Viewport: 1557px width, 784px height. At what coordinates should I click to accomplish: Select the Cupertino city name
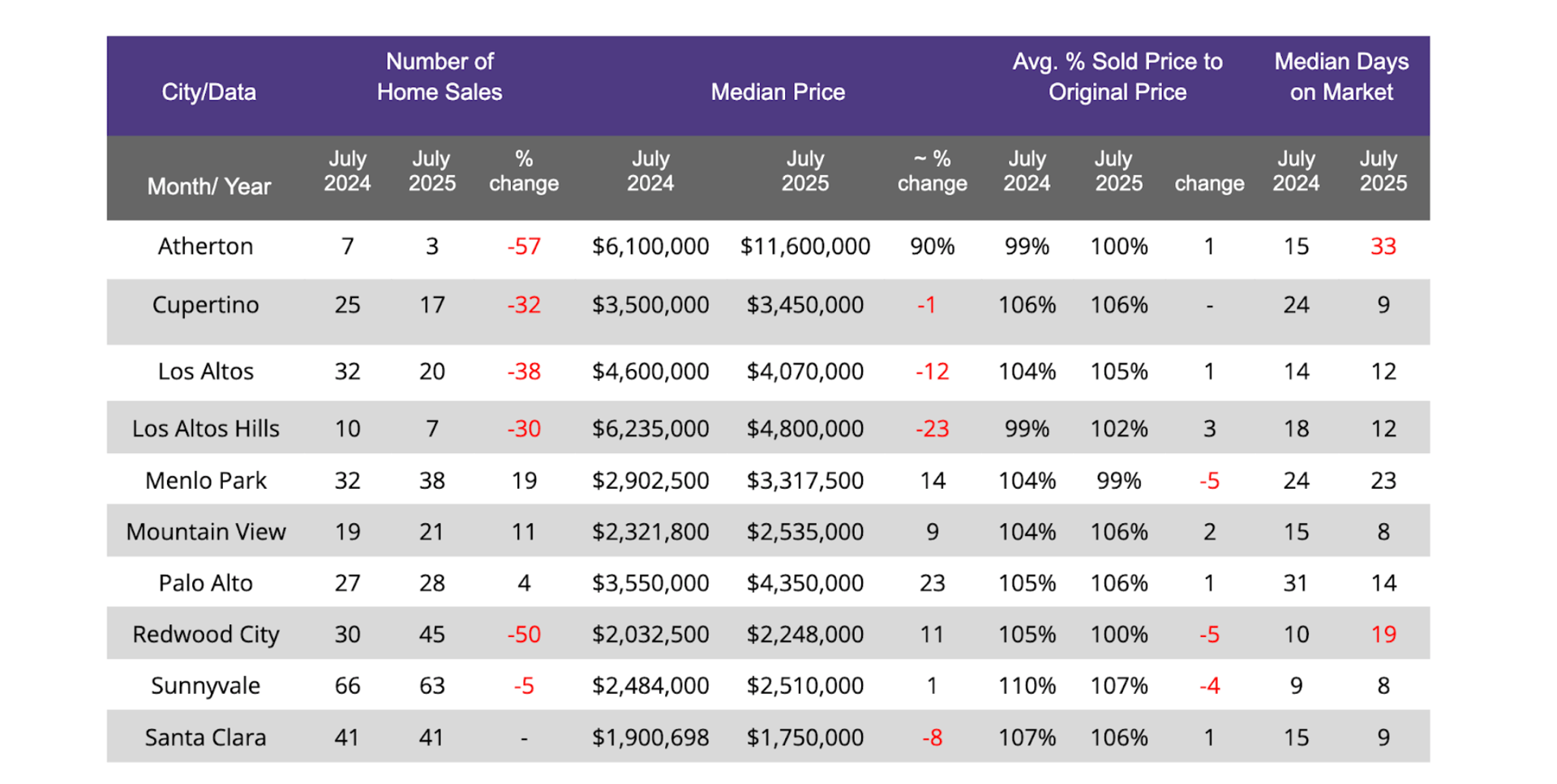point(205,306)
